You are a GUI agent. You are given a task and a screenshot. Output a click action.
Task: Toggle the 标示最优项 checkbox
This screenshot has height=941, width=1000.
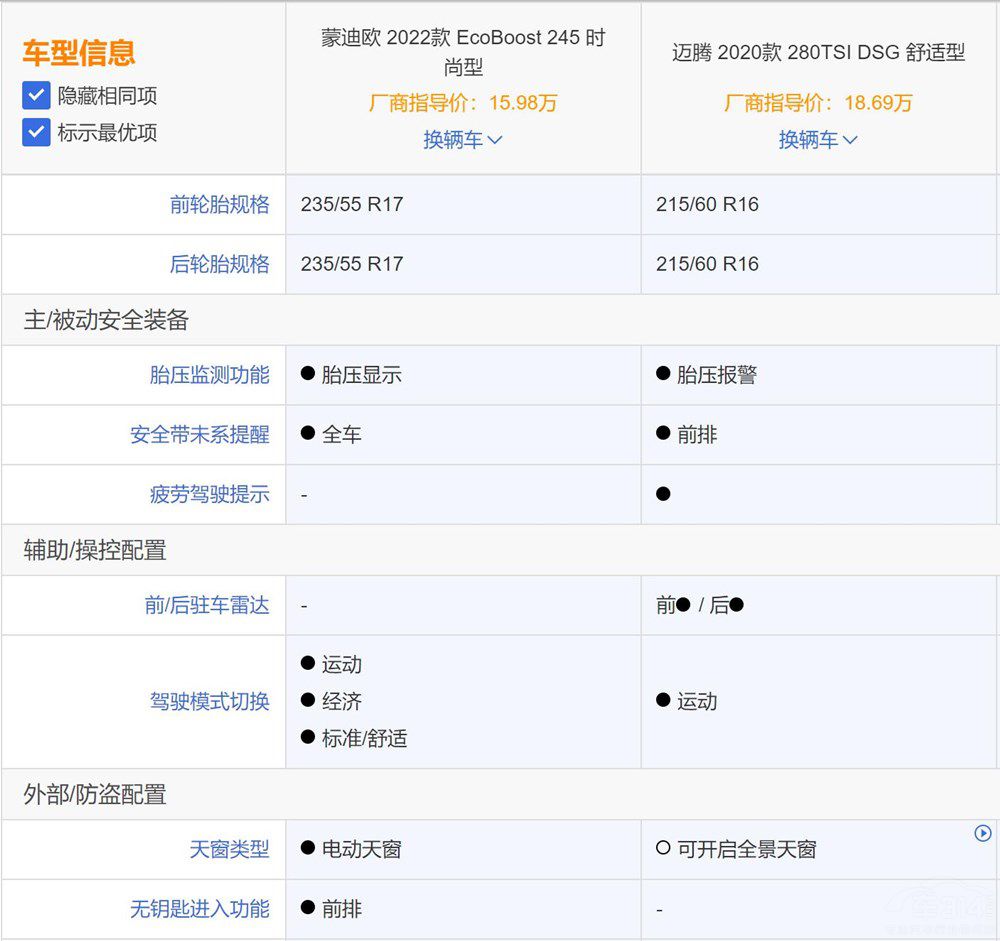(x=36, y=132)
